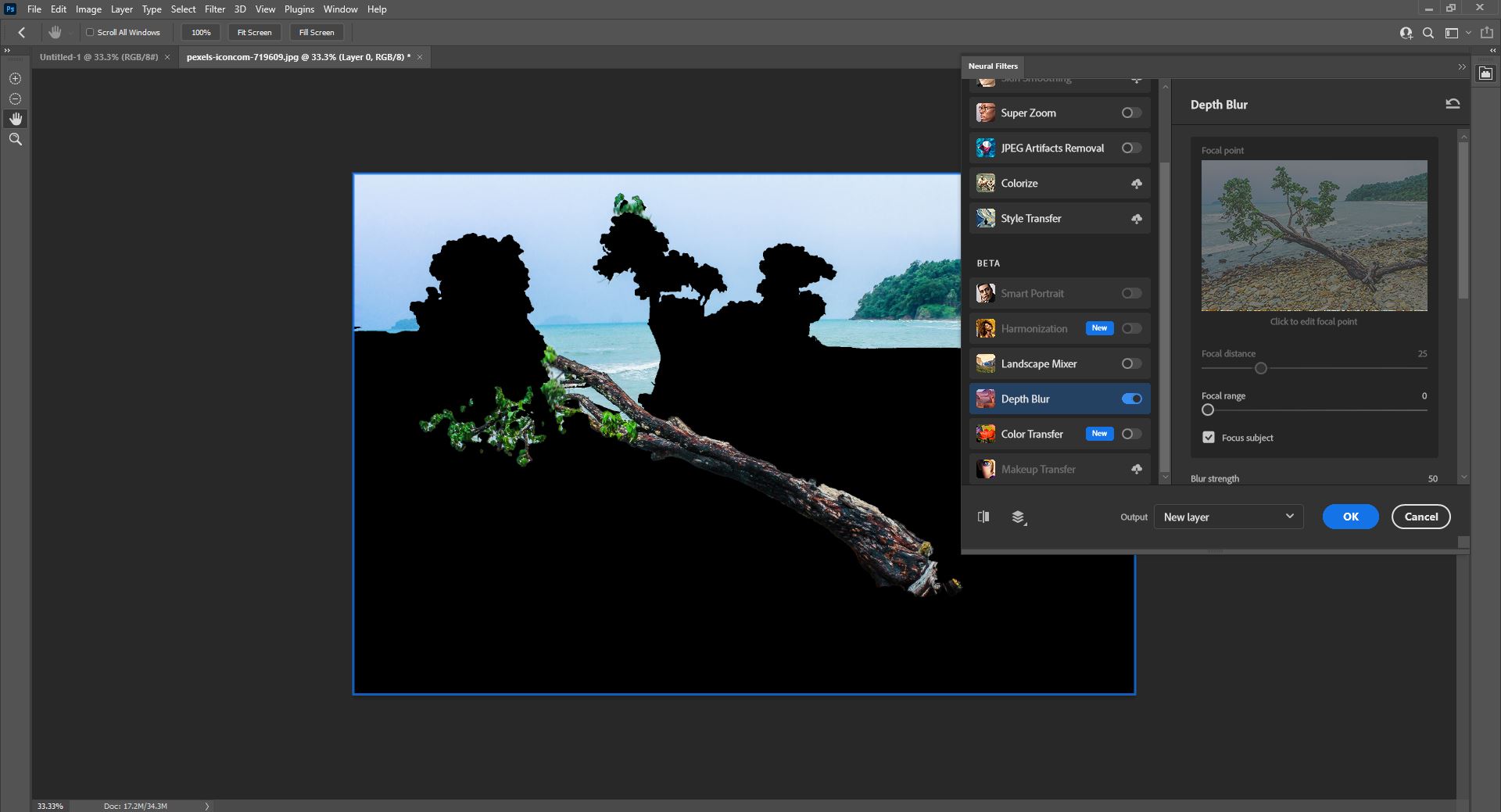Viewport: 1501px width, 812px height.
Task: Open the workspace switcher chevron
Action: [x=1467, y=33]
